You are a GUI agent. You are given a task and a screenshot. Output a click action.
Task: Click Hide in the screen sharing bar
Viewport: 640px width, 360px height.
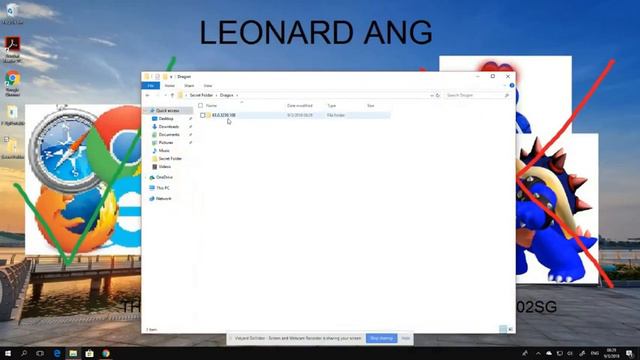(x=405, y=338)
